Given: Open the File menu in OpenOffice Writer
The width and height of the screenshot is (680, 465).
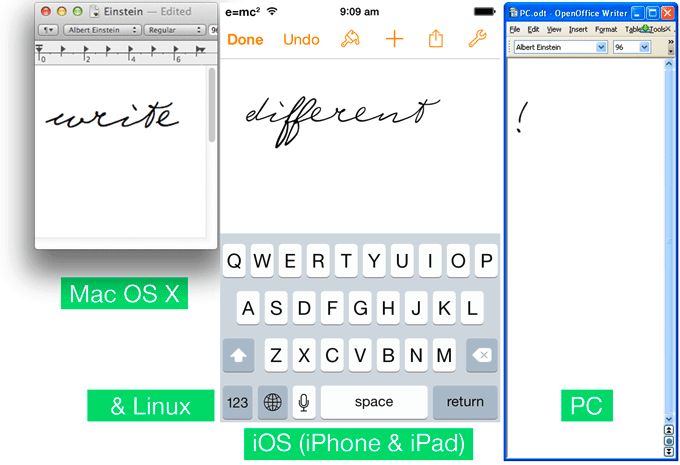Looking at the screenshot, I should 515,29.
